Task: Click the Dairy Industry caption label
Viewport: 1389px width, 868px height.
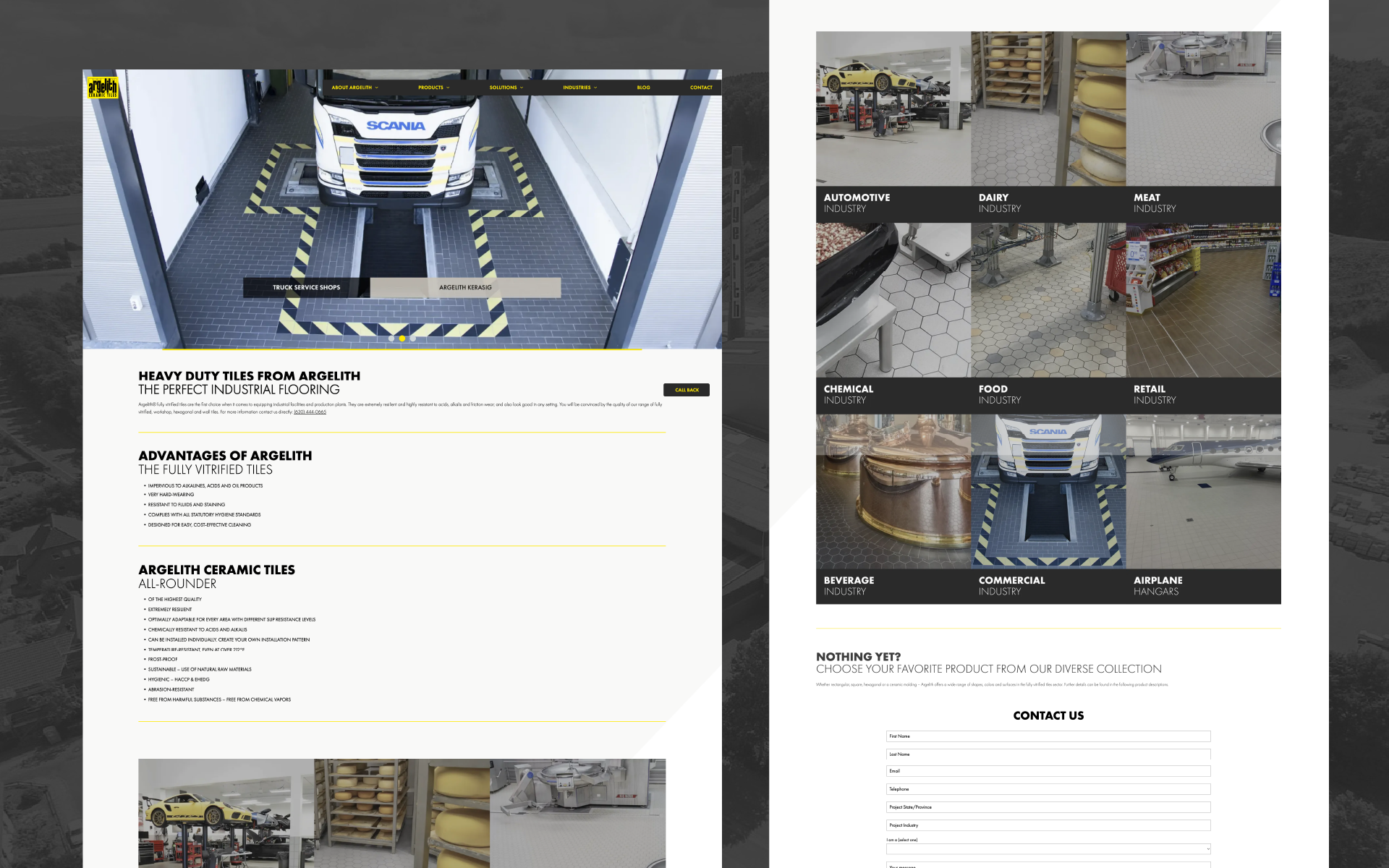Action: point(1000,203)
